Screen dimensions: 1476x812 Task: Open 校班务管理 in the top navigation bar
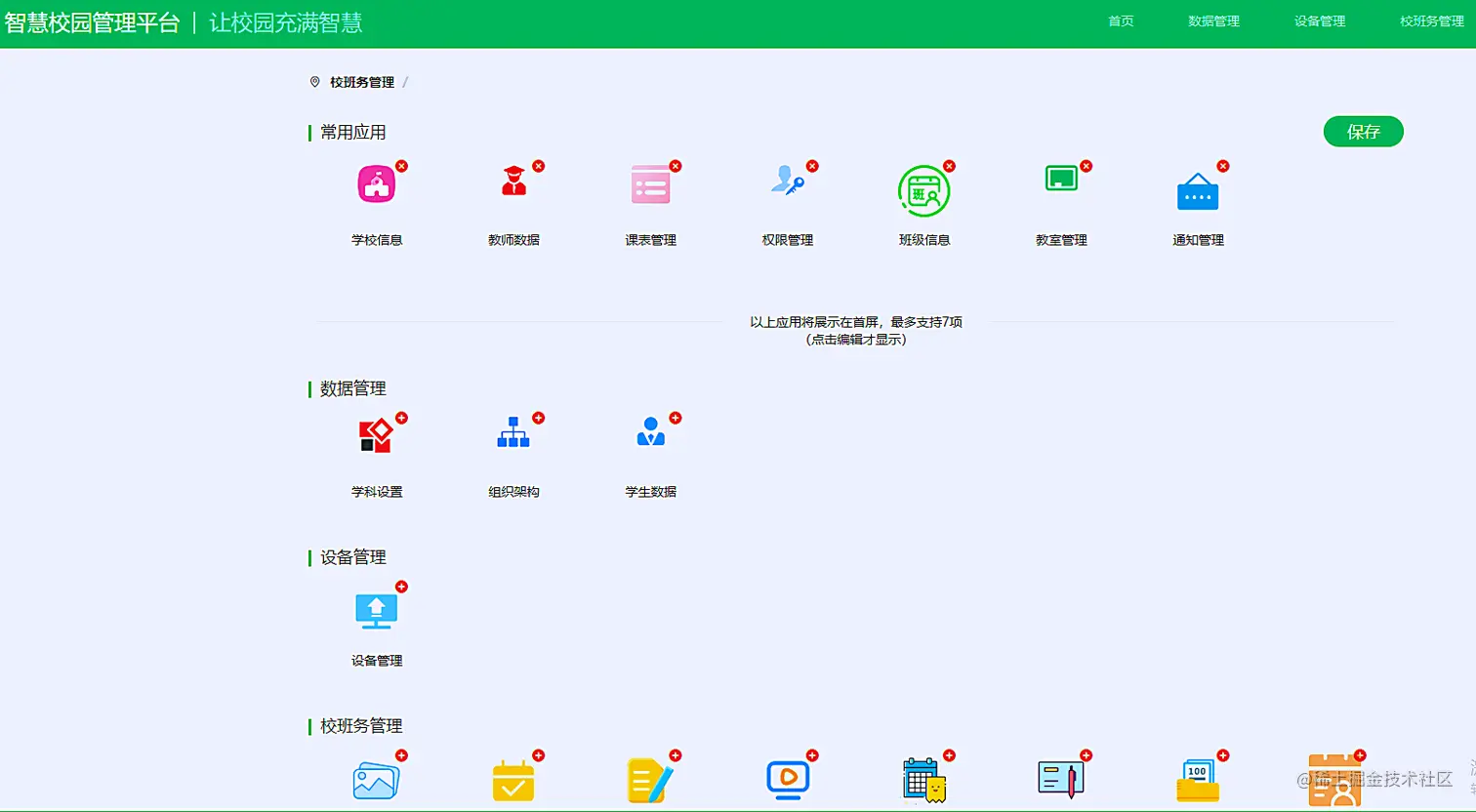[1432, 21]
